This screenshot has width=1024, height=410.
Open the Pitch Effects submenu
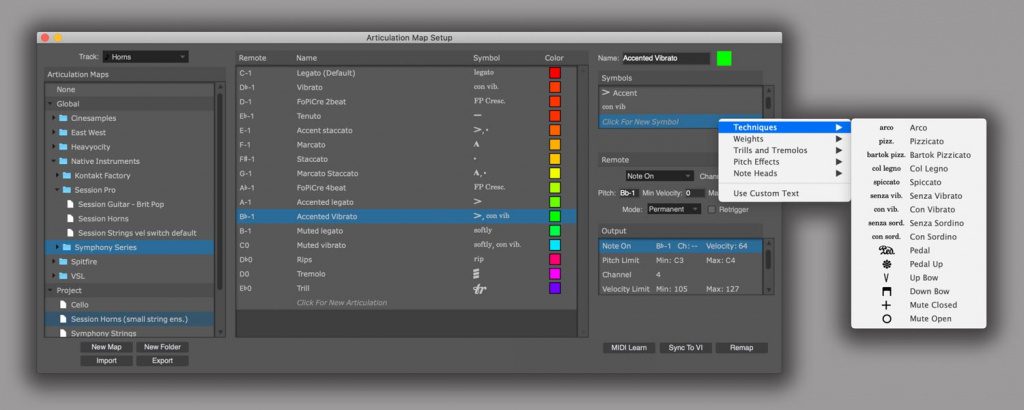[785, 162]
